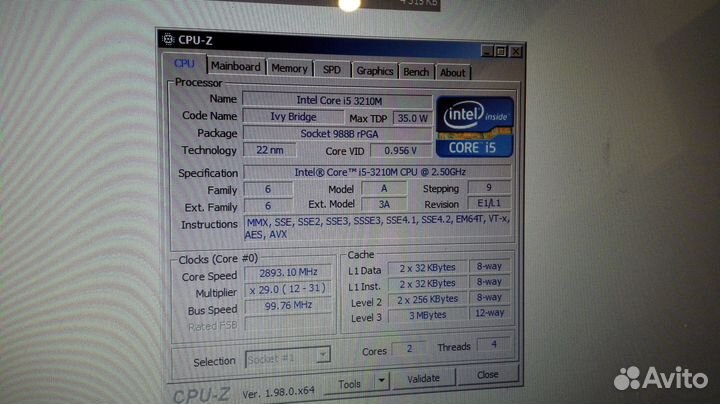Click the Name field Intel Core i5 3210M
The height and width of the screenshot is (404, 720).
(338, 100)
